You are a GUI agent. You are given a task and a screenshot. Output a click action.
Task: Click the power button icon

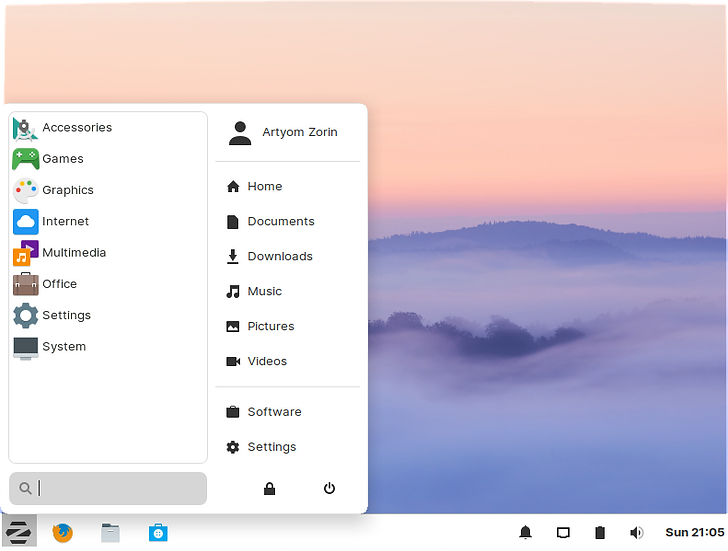click(x=329, y=488)
